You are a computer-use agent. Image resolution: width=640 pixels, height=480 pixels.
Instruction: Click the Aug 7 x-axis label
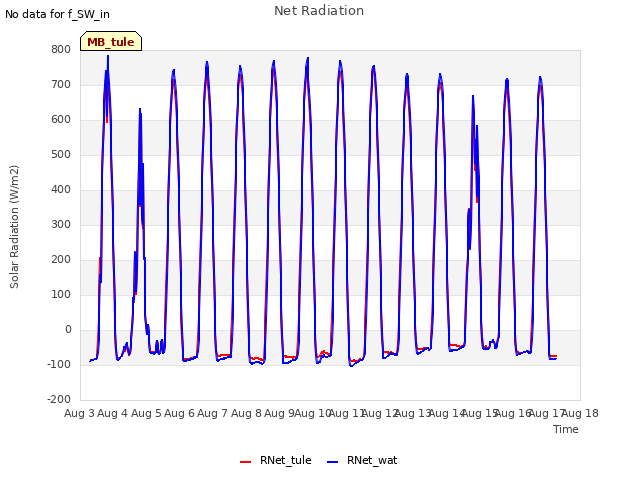coord(213,413)
